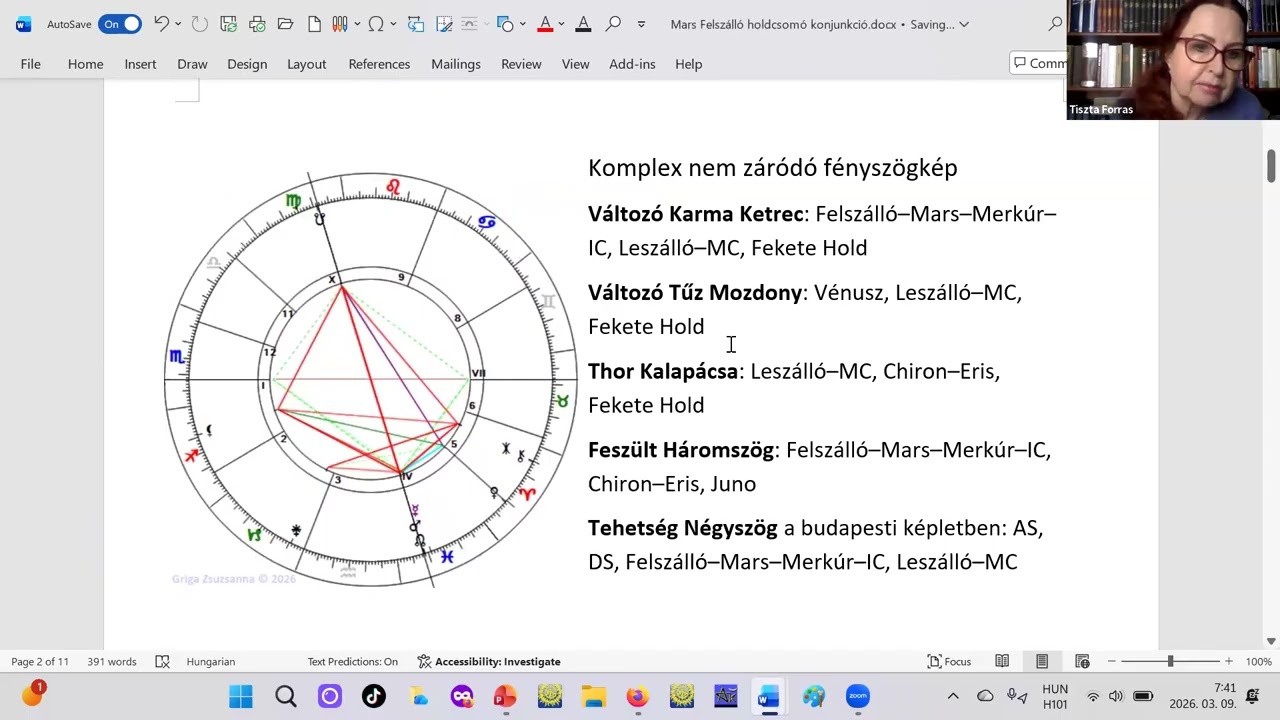This screenshot has height=720, width=1280.
Task: Open the File menu
Action: click(x=31, y=64)
